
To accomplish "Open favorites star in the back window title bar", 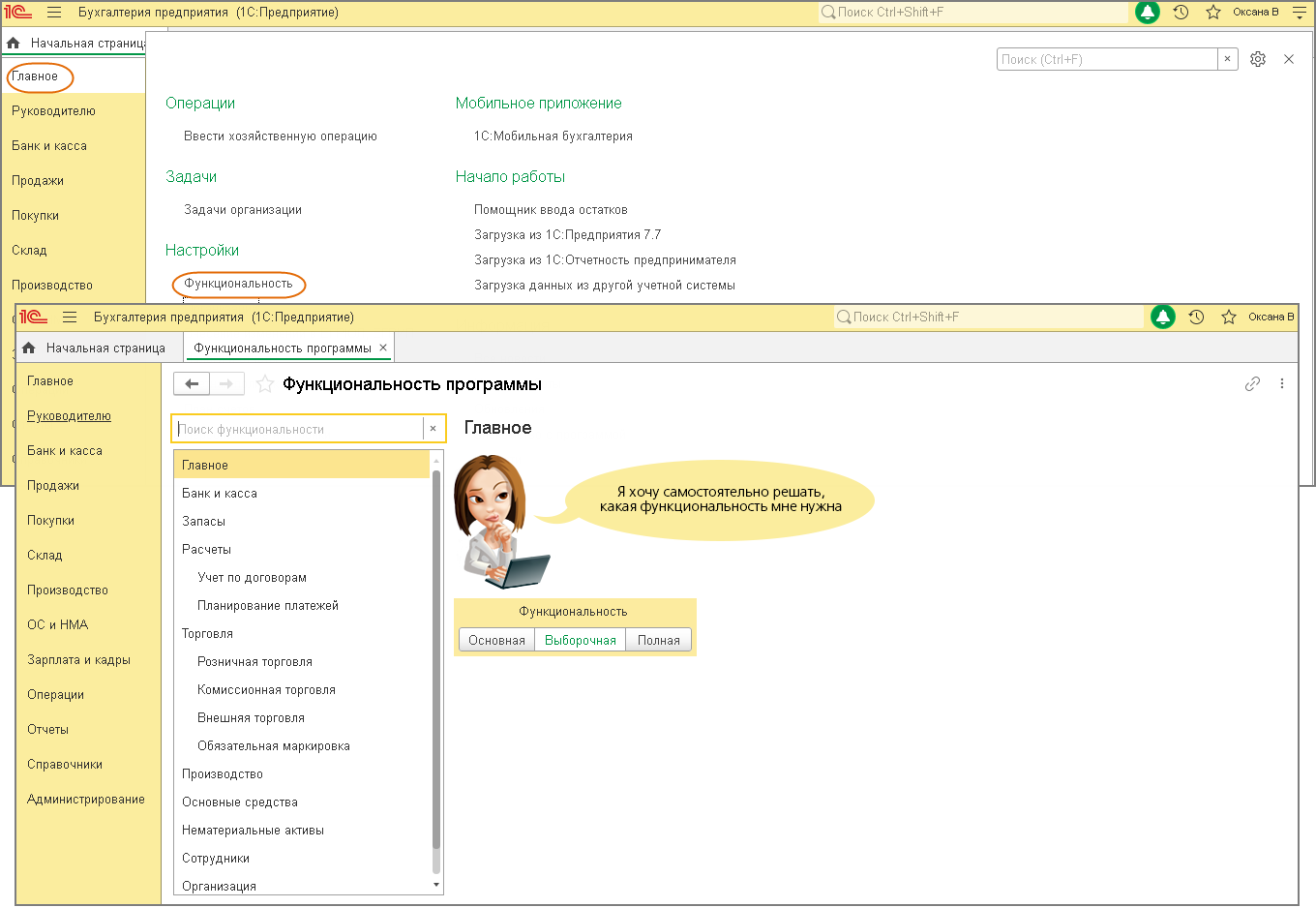I will pyautogui.click(x=1213, y=13).
